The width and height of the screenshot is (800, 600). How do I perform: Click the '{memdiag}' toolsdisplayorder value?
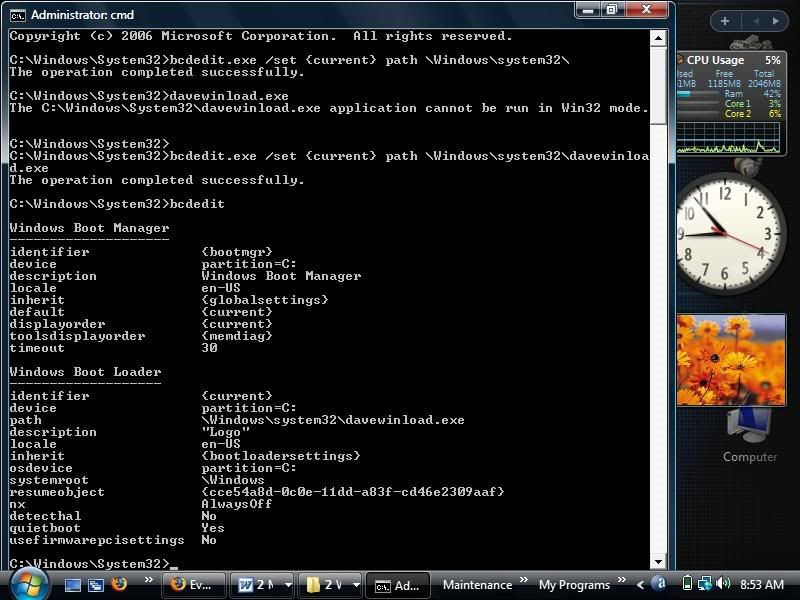point(237,336)
